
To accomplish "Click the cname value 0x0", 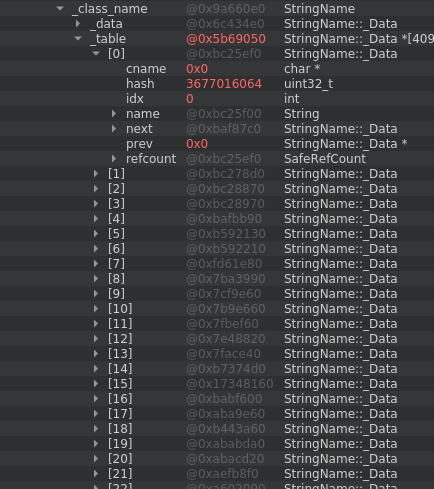I will tap(197, 69).
